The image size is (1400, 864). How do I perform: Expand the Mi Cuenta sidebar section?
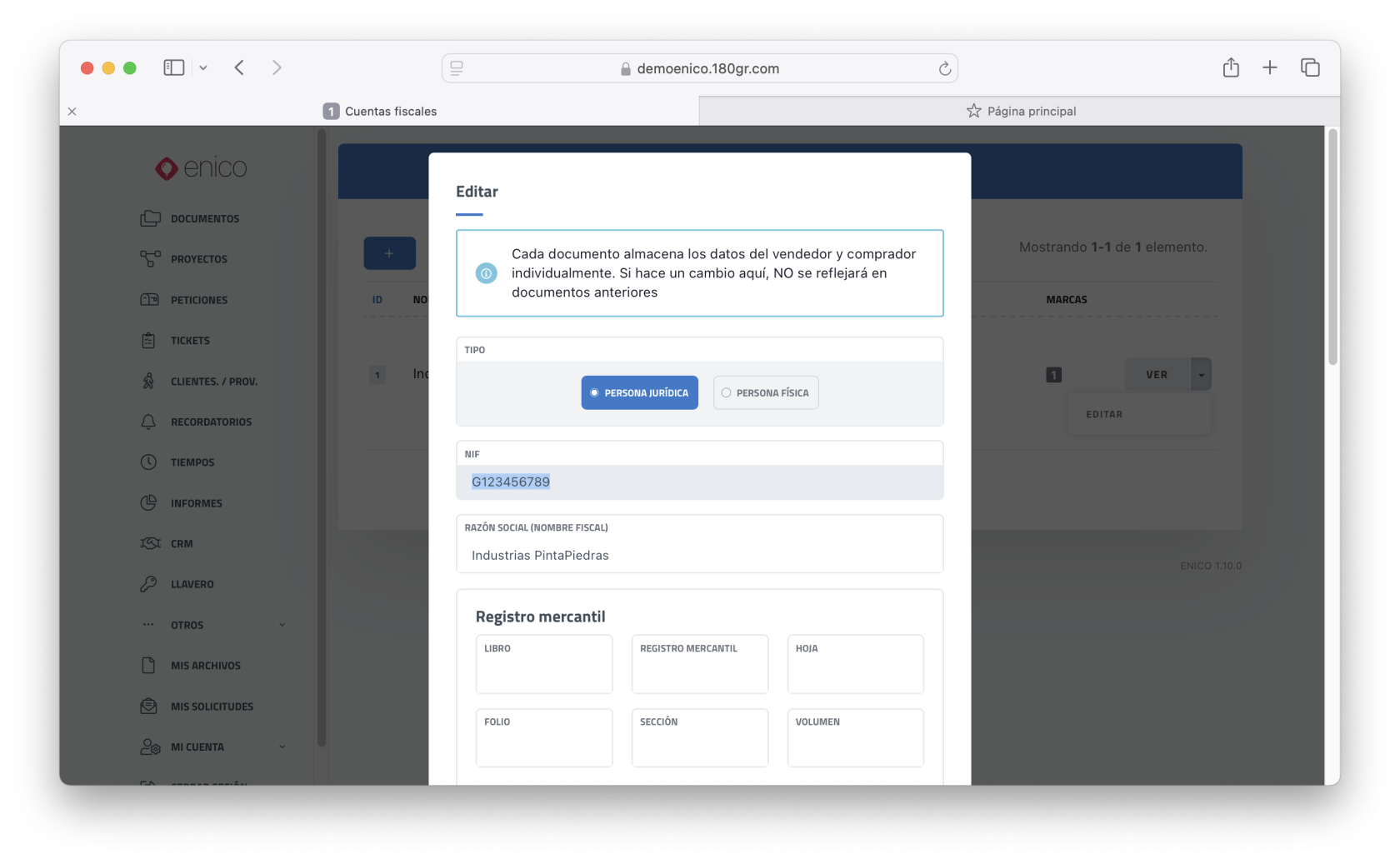[x=282, y=747]
